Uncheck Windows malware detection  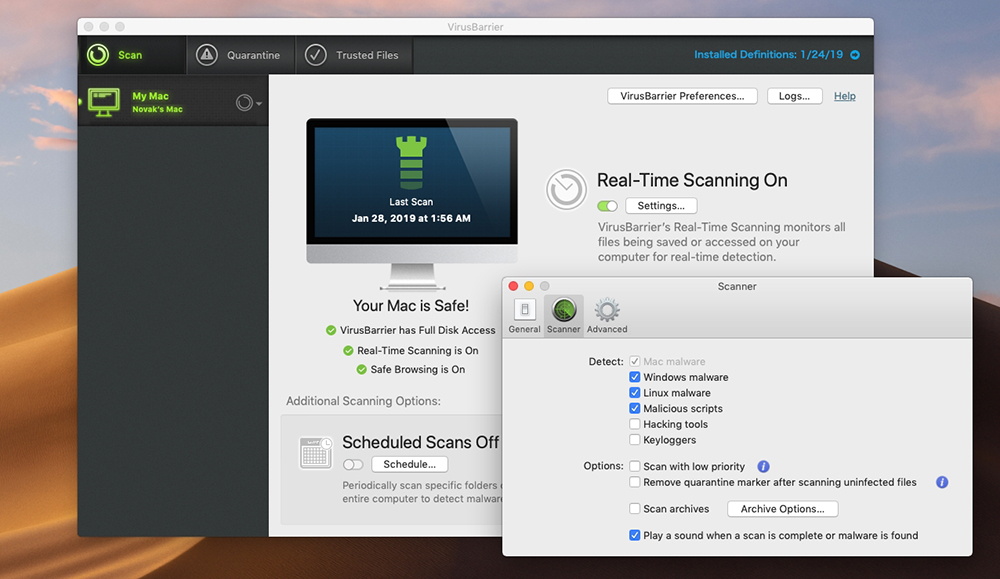point(635,377)
